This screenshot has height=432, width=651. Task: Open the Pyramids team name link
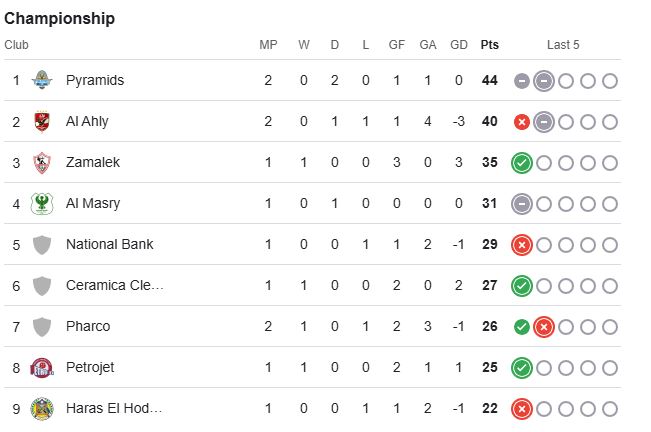pos(95,80)
